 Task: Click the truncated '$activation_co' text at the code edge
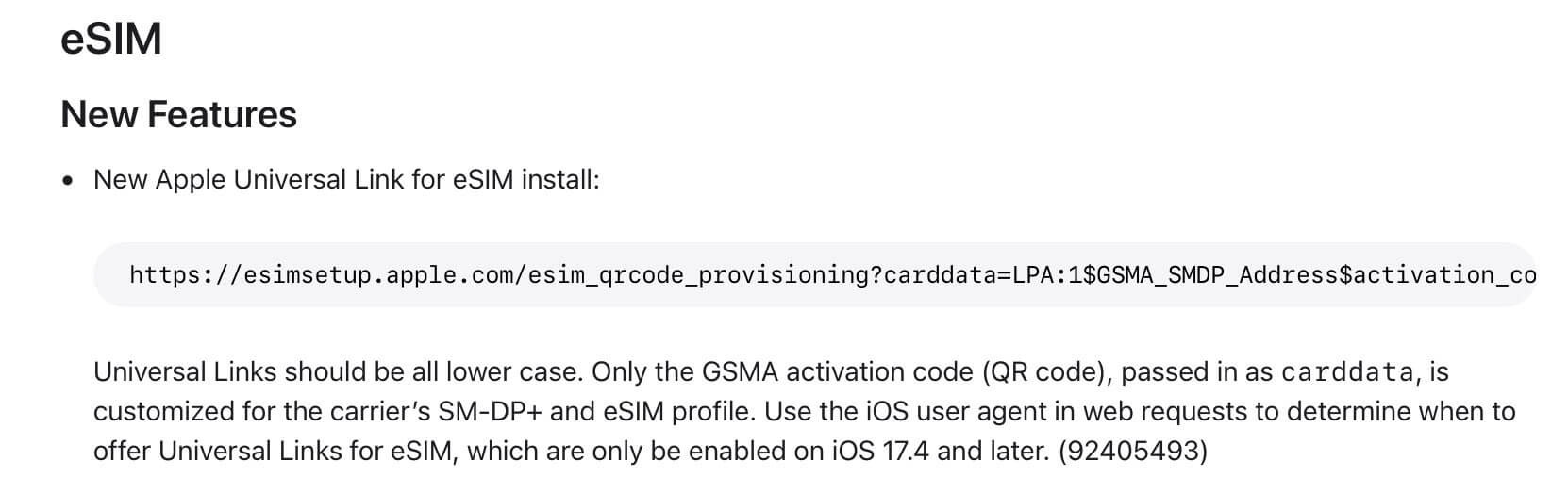tap(1438, 275)
